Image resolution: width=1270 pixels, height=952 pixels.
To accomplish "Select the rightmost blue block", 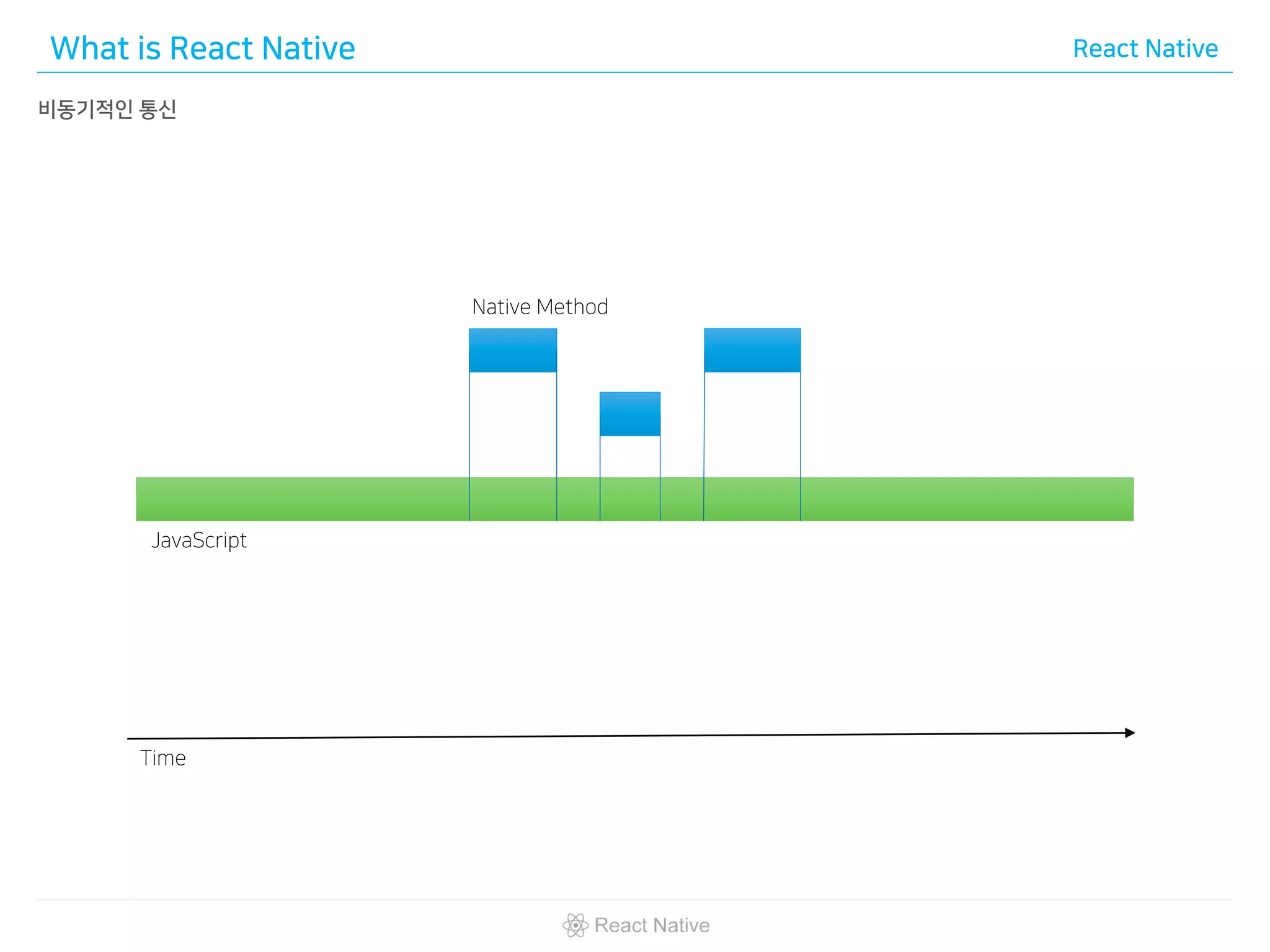I will click(752, 350).
